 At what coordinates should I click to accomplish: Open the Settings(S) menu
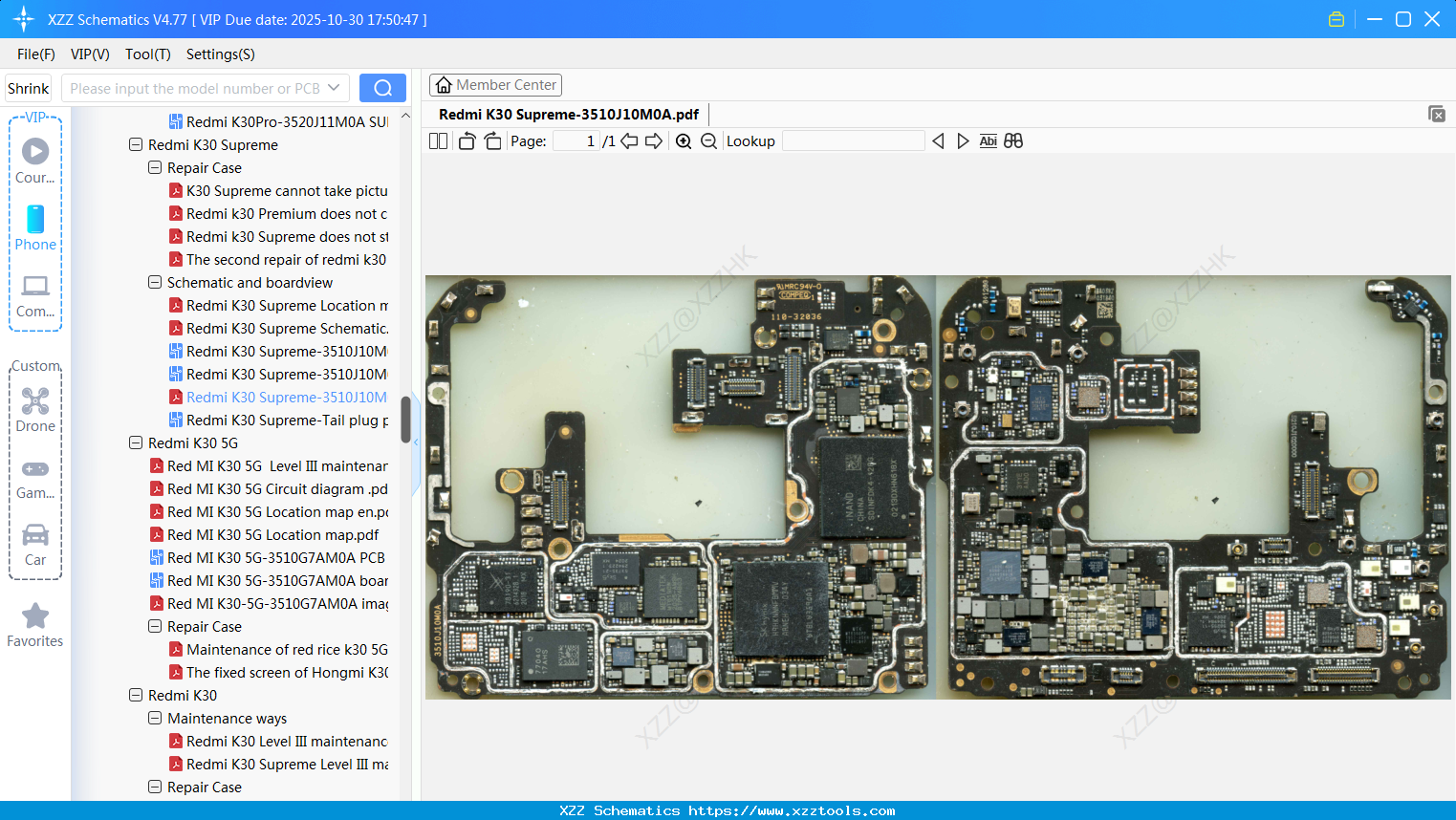(220, 54)
